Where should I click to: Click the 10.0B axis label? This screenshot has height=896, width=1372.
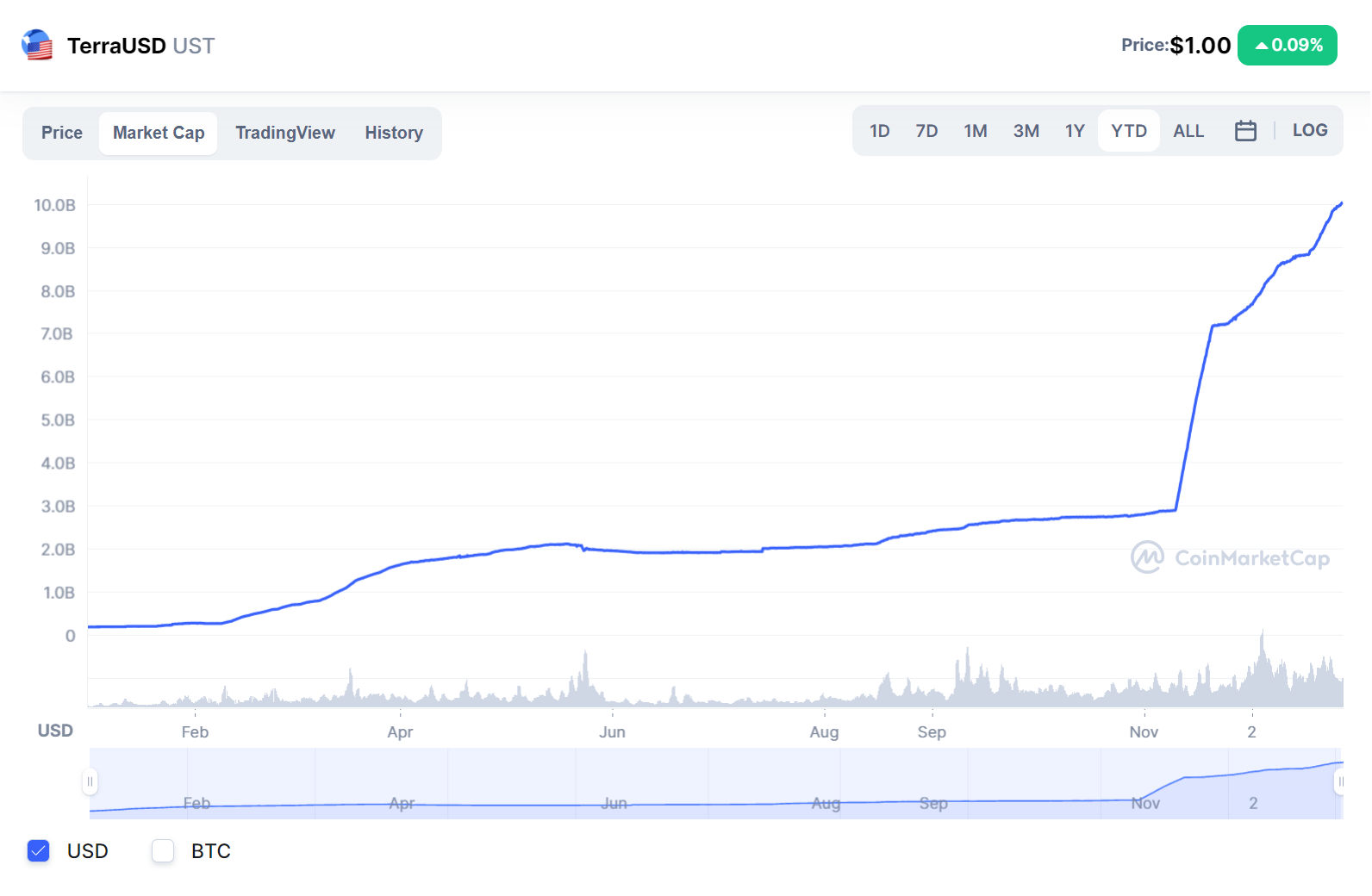tap(54, 205)
